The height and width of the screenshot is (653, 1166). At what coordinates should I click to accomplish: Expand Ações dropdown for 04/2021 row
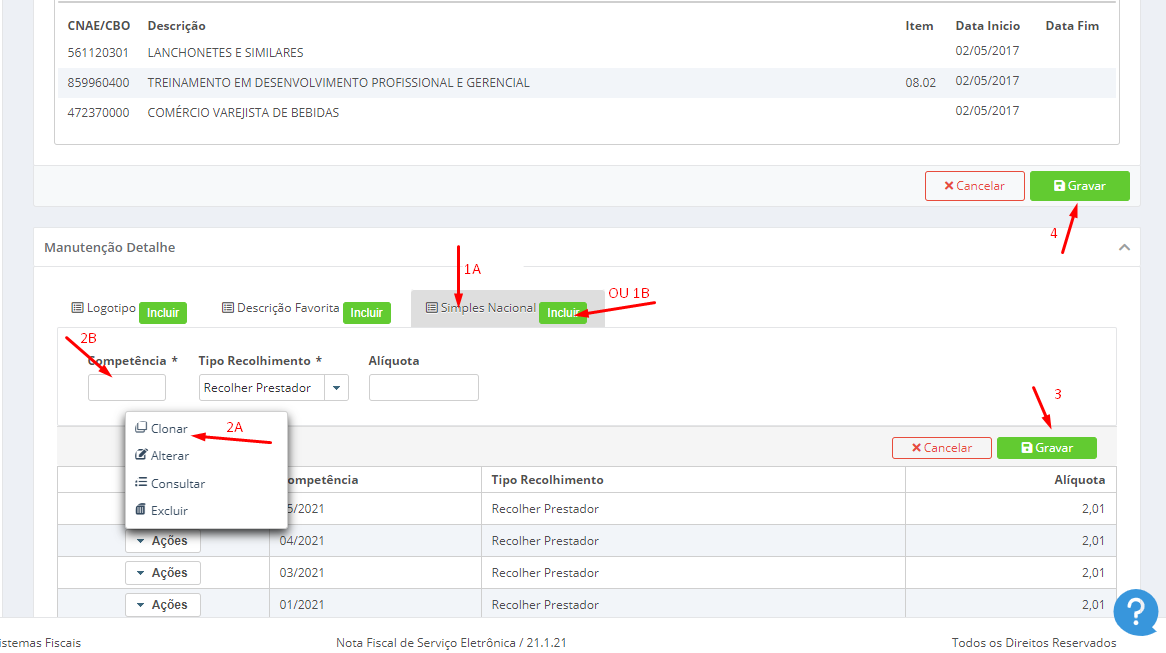pos(163,541)
